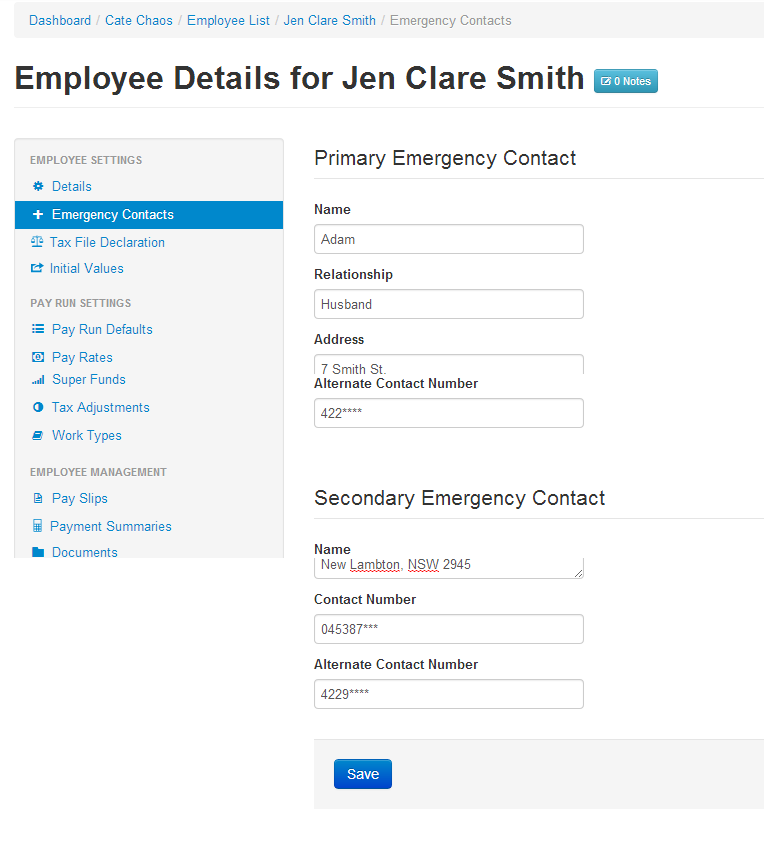The height and width of the screenshot is (863, 764).
Task: Click the list icon beside Pay Run Defaults
Action: click(38, 329)
